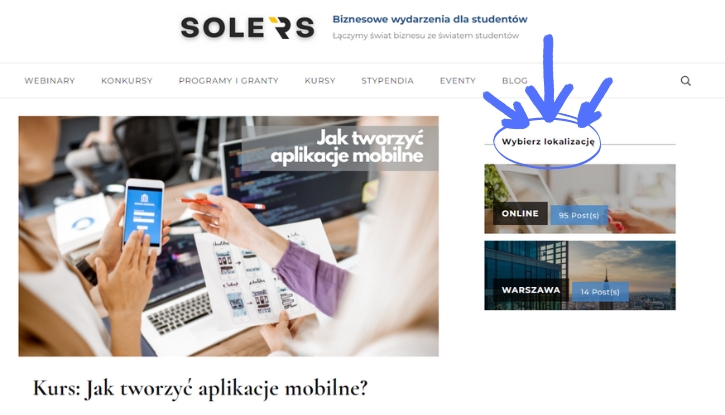Open the EVENTY menu item
Screen dimensions: 725x415
tap(458, 81)
